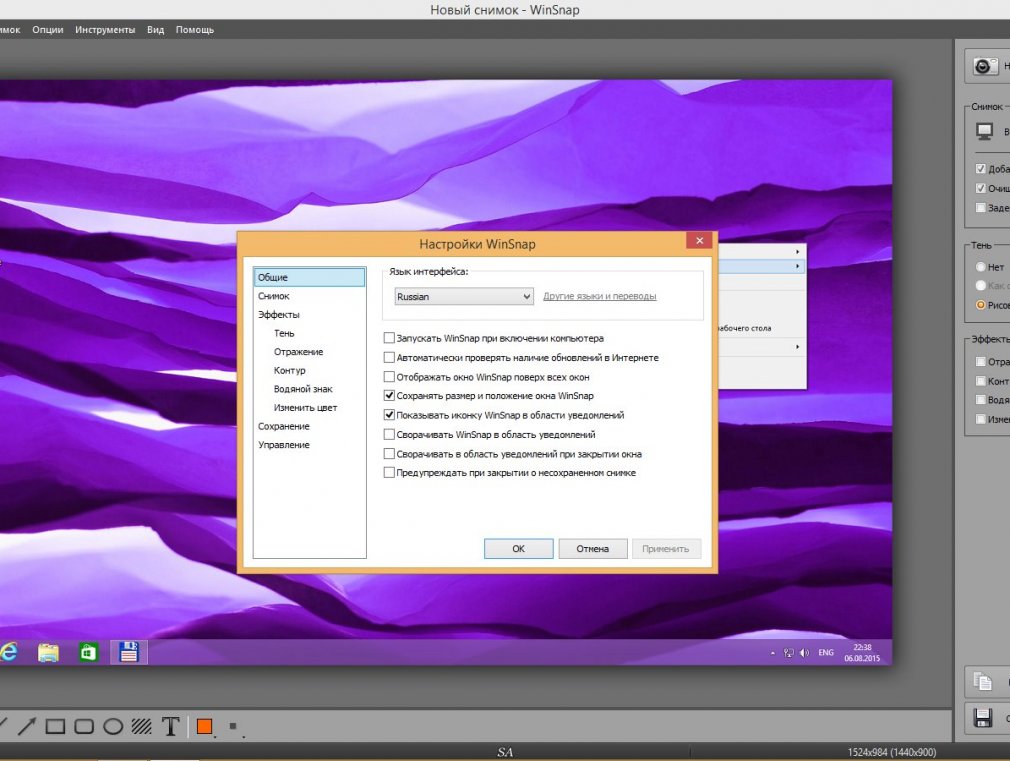Select the text T tool
The width and height of the screenshot is (1010, 761).
(x=171, y=726)
